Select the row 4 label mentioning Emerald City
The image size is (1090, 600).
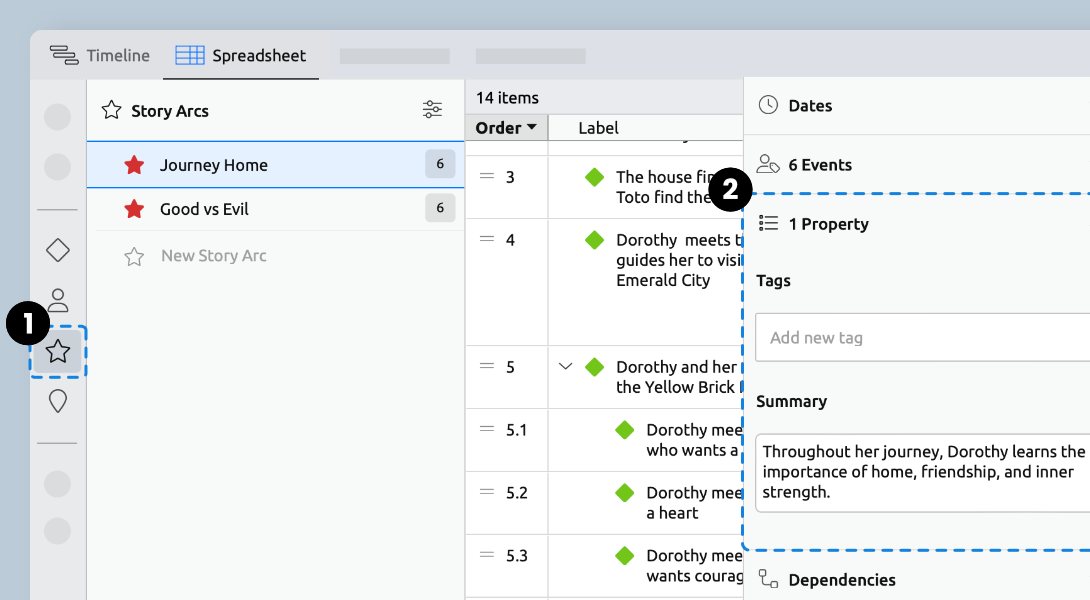click(679, 260)
